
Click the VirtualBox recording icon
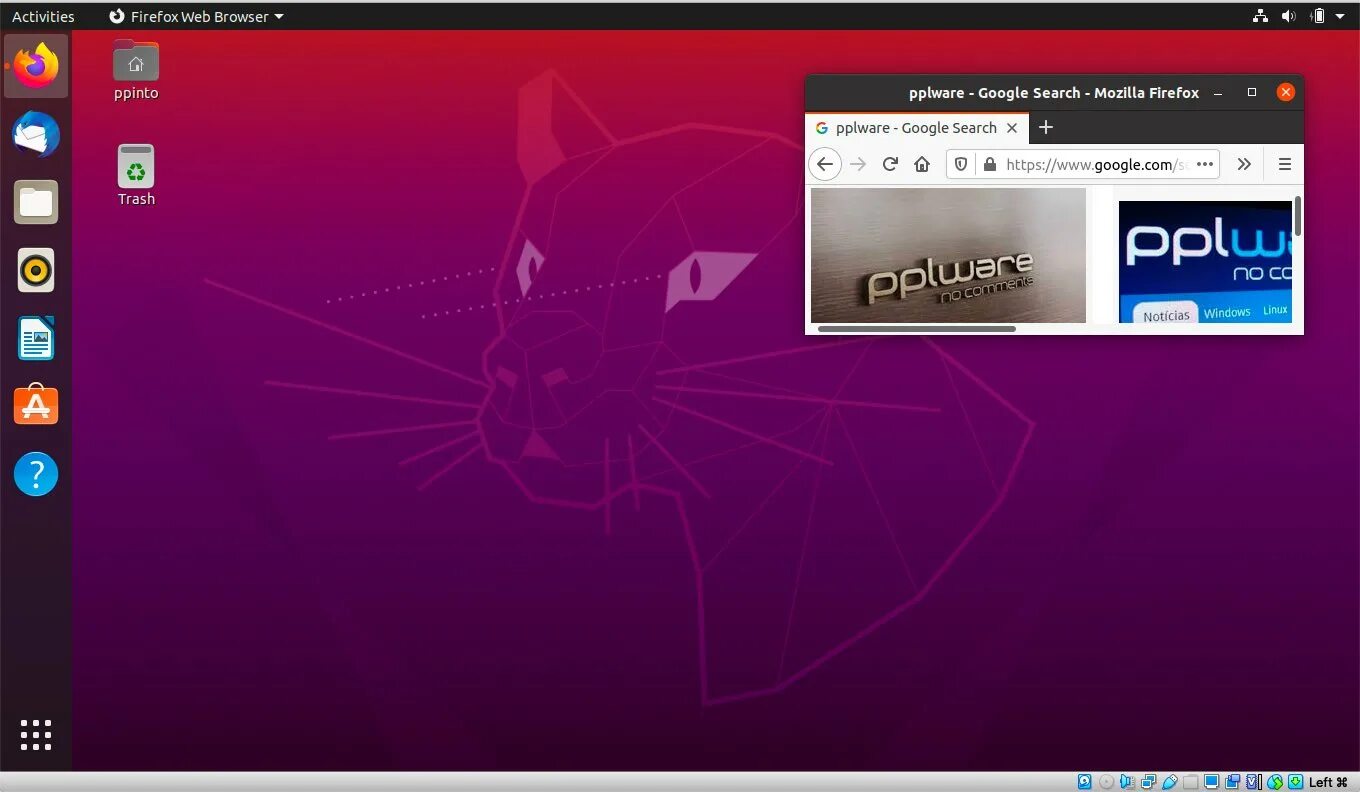[1232, 782]
